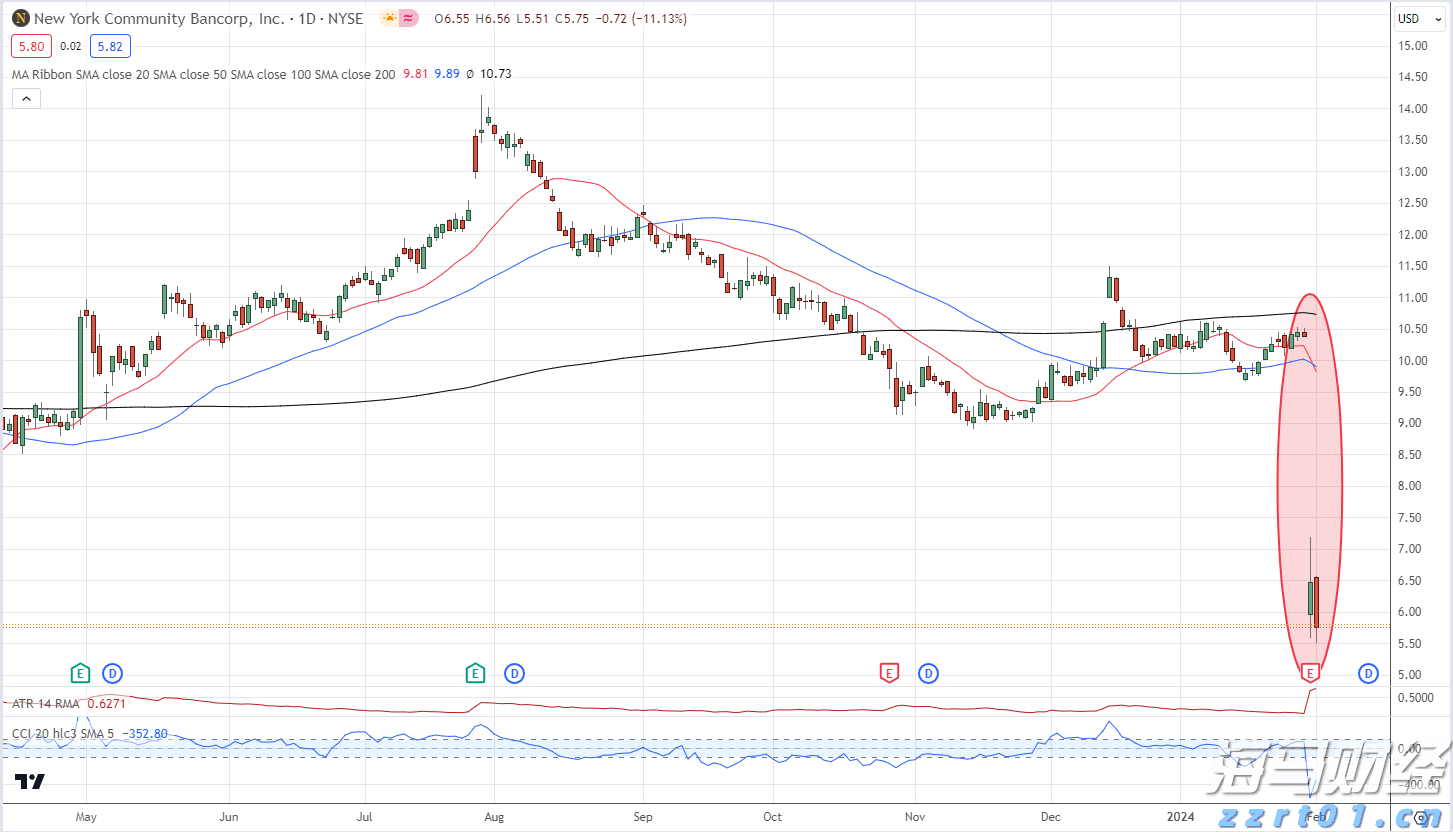This screenshot has height=832, width=1453.
Task: Open the USD currency dropdown
Action: pos(1418,18)
